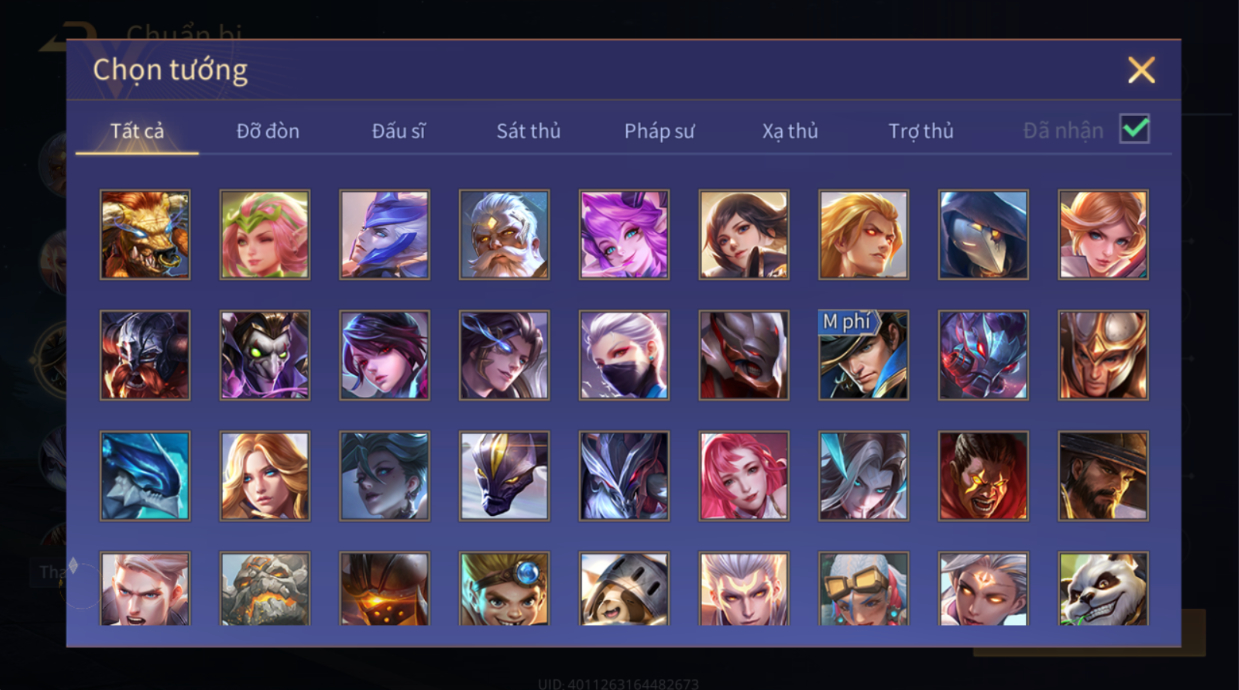Select the blonde red-eyed hero thumbnail

pyautogui.click(x=864, y=235)
